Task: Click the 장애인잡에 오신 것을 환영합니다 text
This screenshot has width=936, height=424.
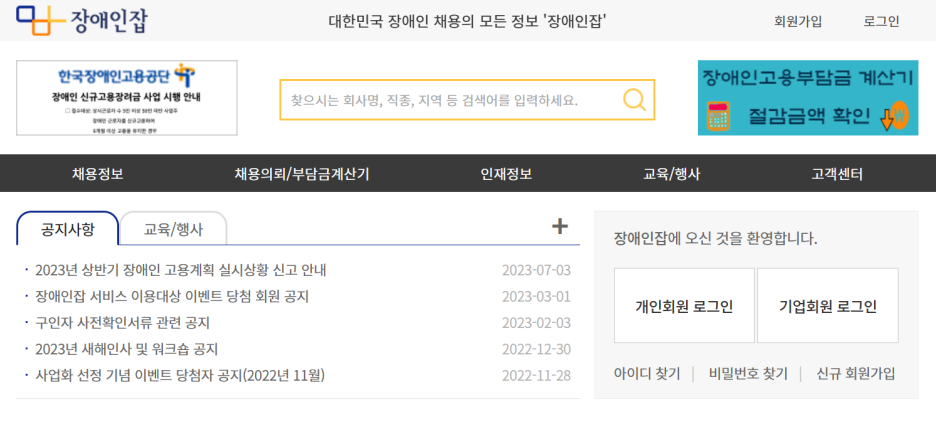Action: click(715, 239)
